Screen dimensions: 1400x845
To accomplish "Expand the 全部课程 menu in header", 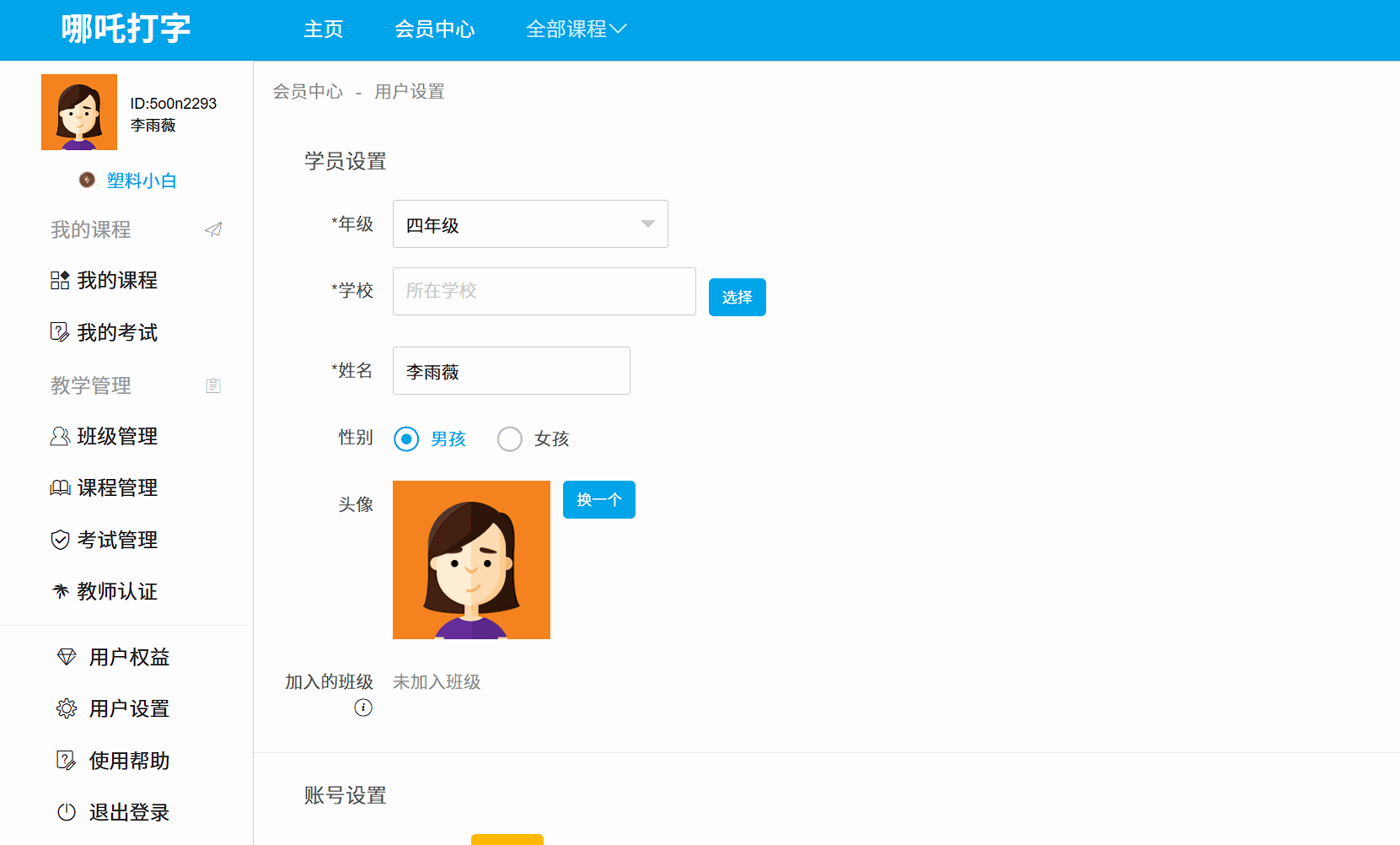I will point(576,30).
